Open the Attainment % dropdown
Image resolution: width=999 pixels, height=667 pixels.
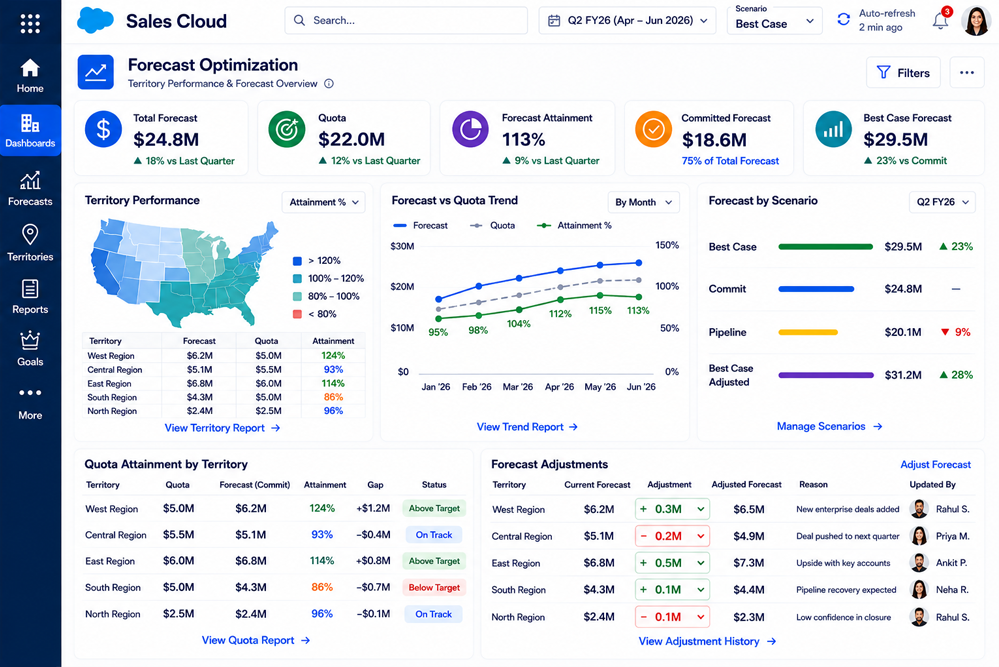(x=324, y=202)
